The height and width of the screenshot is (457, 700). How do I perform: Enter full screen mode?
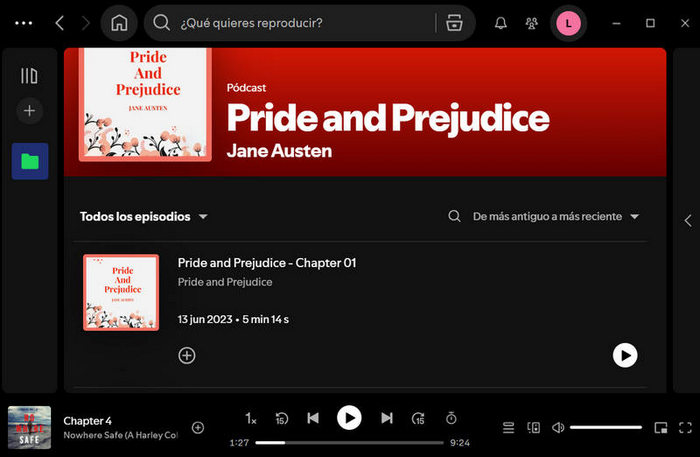685,428
